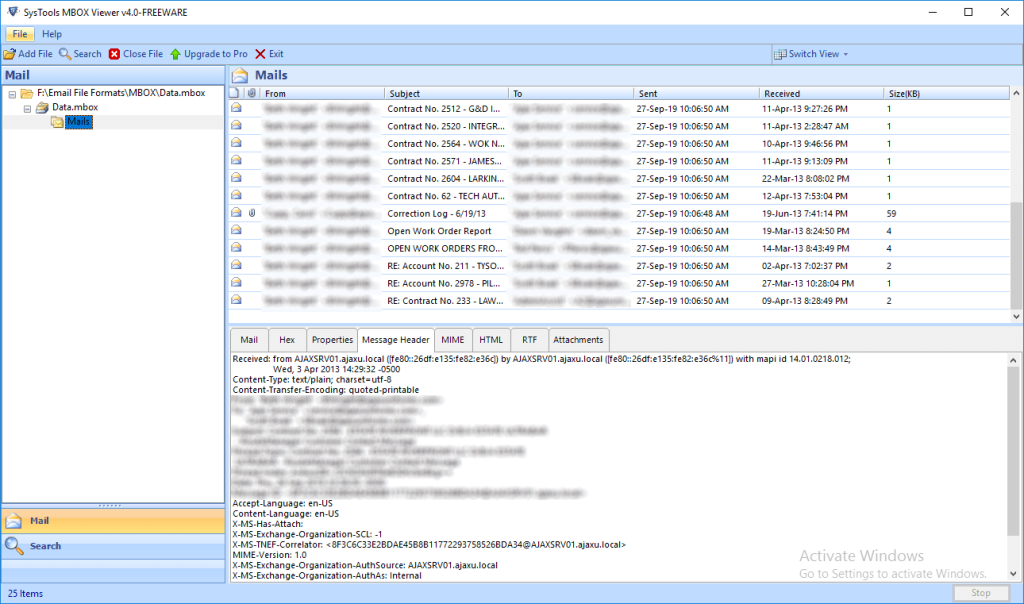Click the SysTools app icon in title bar

pyautogui.click(x=13, y=12)
